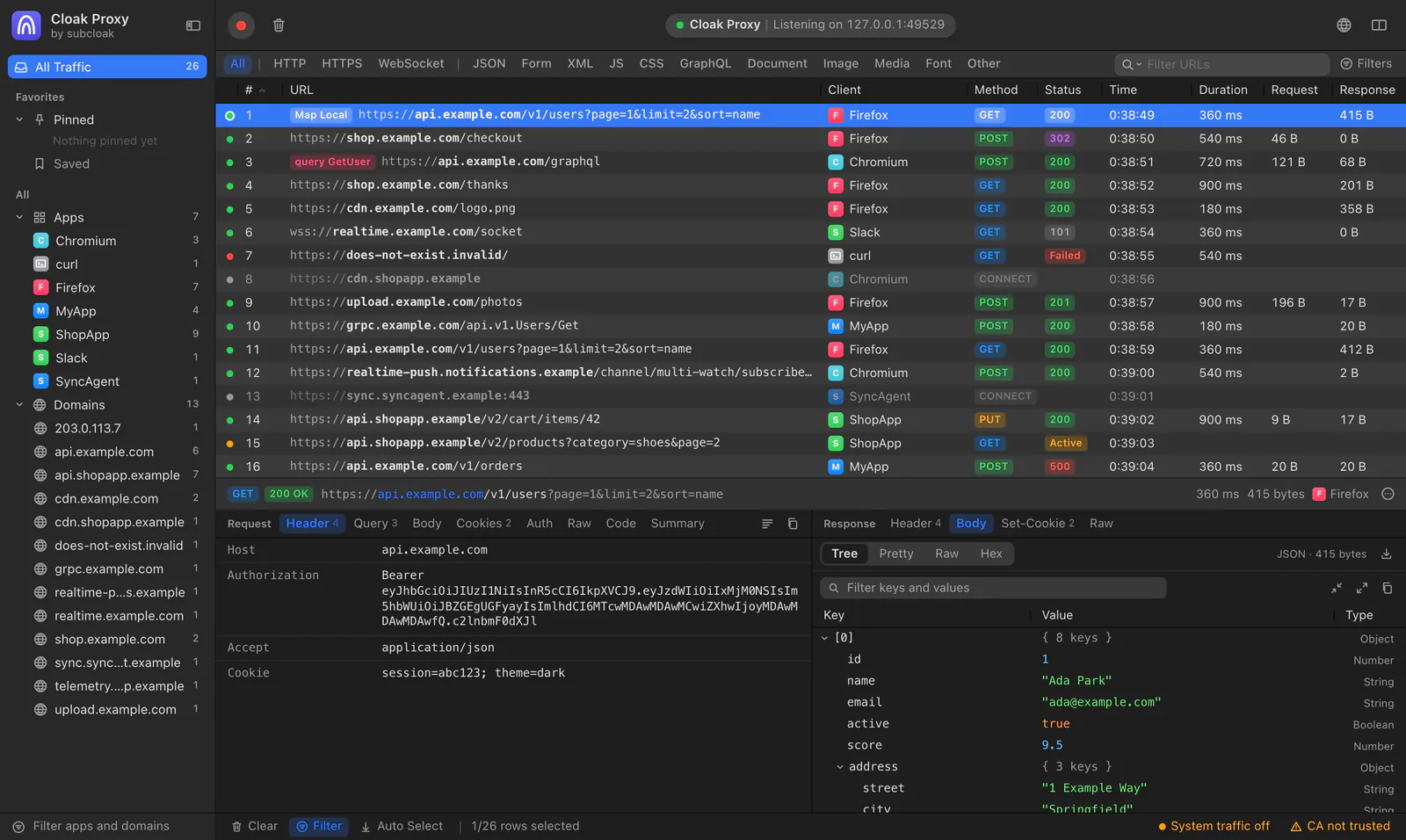
Task: Switch to the HTTPS filter tab
Action: click(x=342, y=64)
